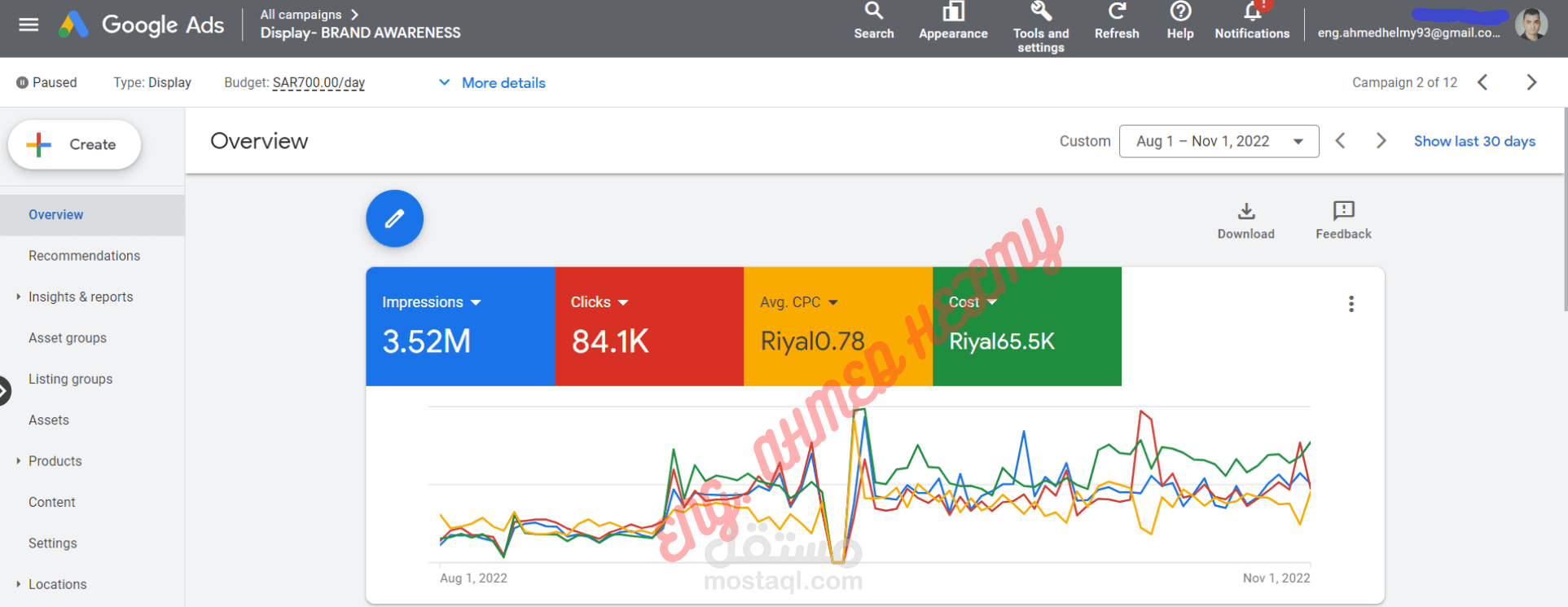Screen dimensions: 1568x607
Task: Go to next campaign arrow
Action: (x=1531, y=82)
